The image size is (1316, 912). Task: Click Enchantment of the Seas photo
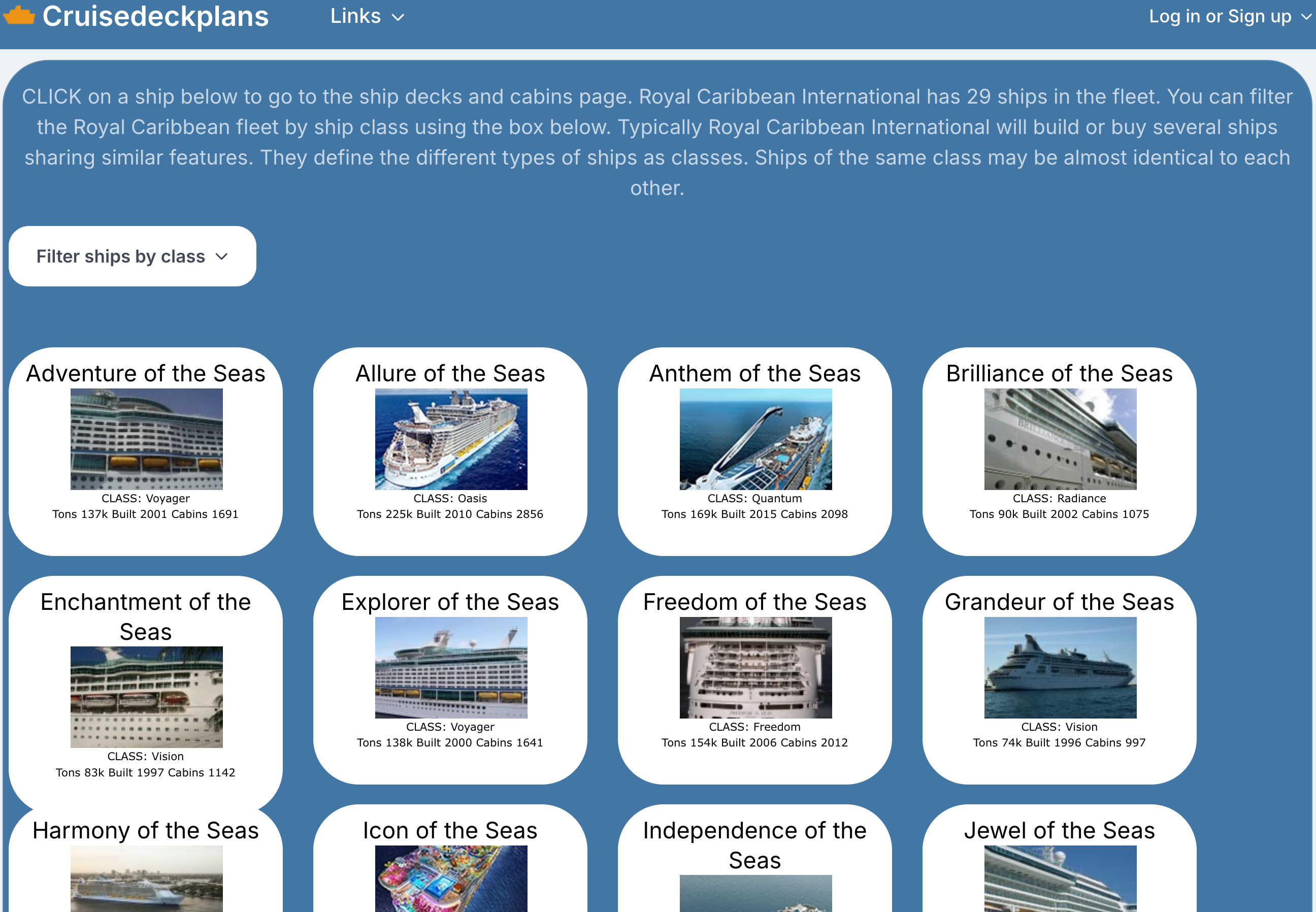[146, 697]
